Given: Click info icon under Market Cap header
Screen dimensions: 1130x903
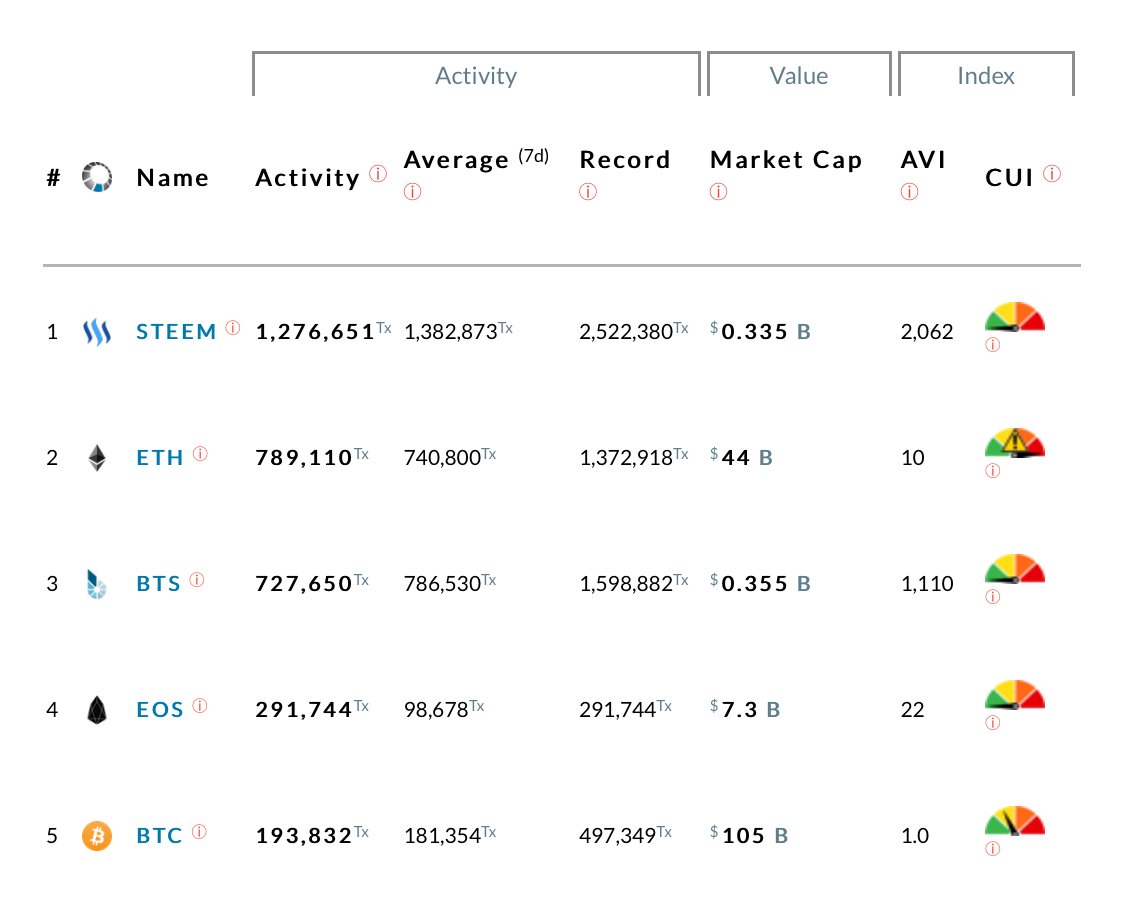Looking at the screenshot, I should click(x=719, y=192).
